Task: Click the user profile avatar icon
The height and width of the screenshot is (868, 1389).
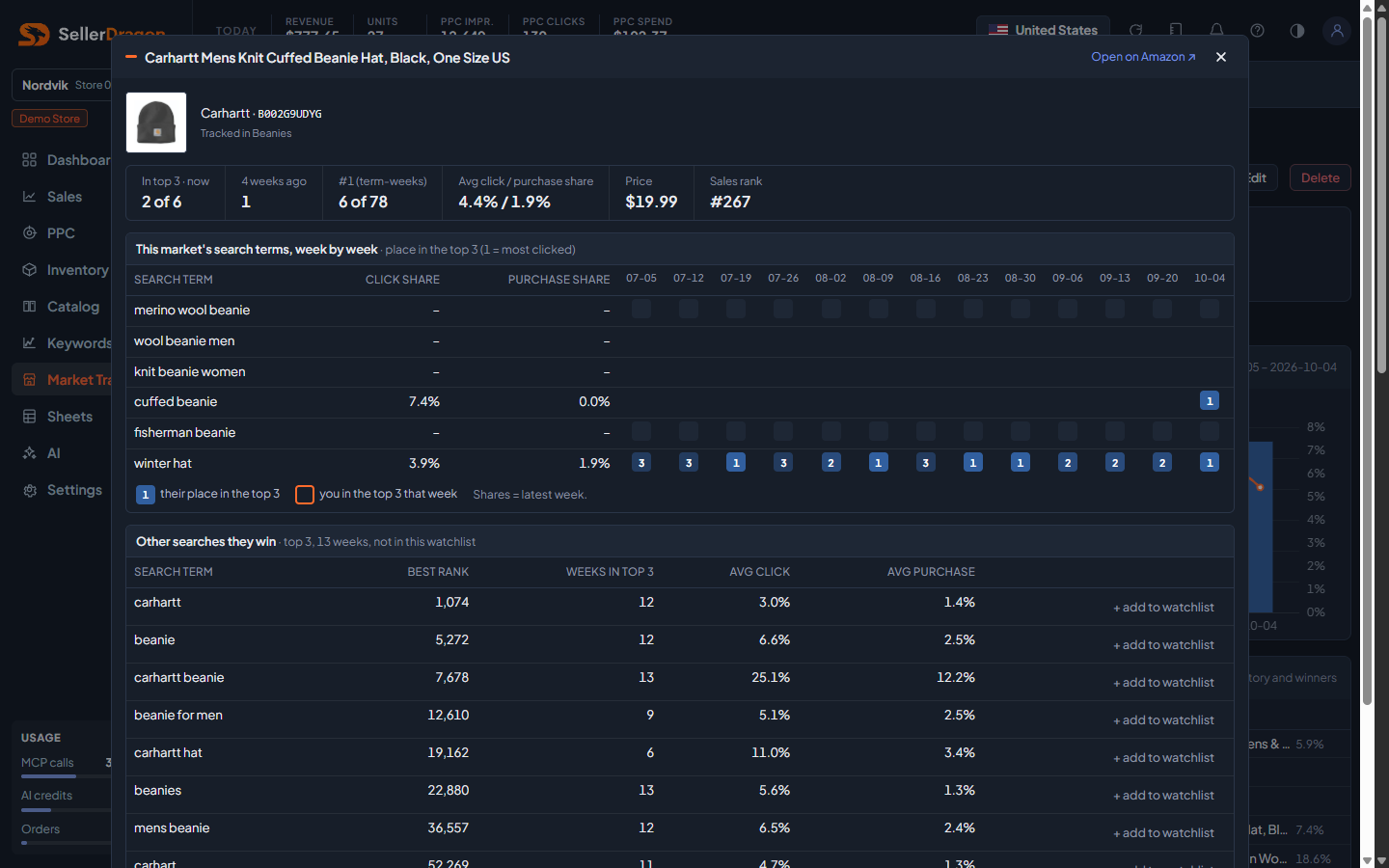Action: [x=1337, y=31]
